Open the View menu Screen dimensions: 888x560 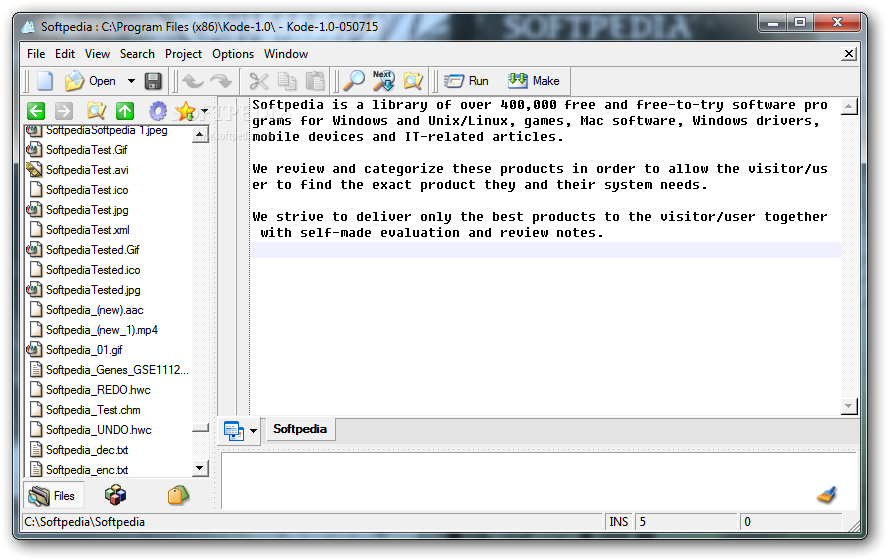[x=97, y=54]
